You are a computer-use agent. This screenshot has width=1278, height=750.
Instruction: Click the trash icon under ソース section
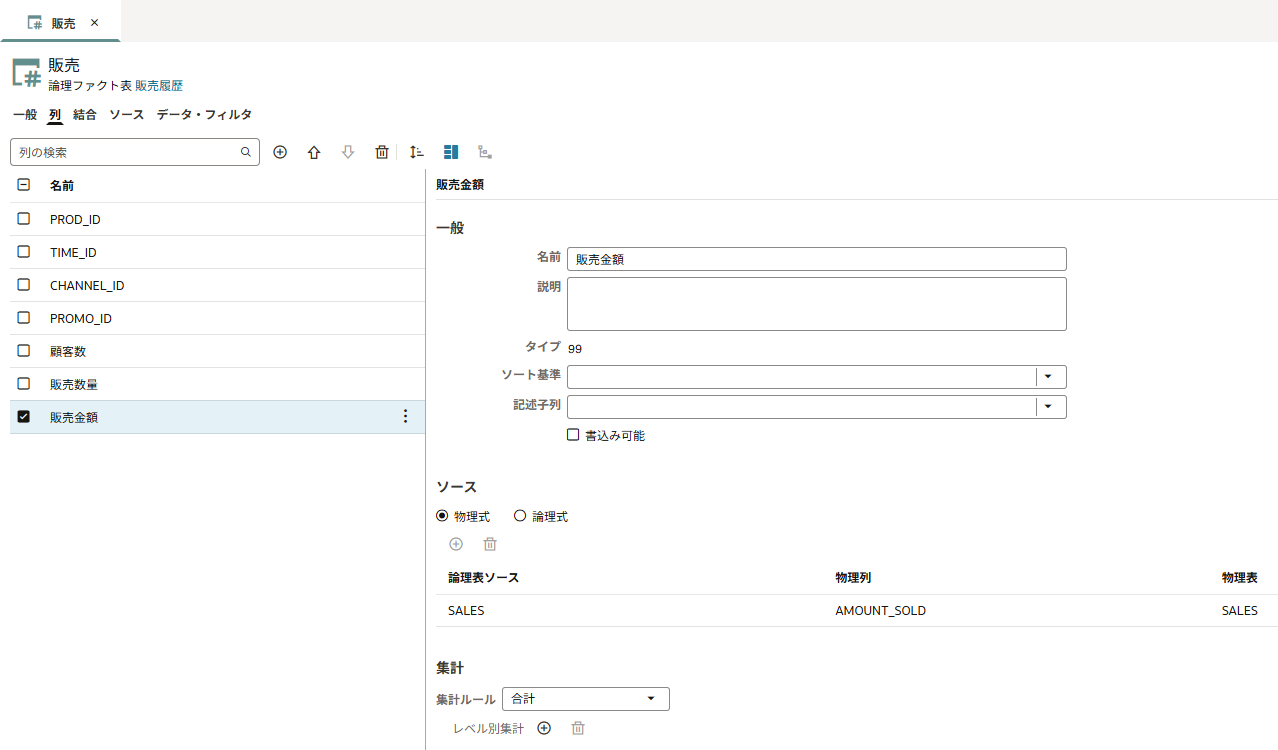(x=490, y=544)
